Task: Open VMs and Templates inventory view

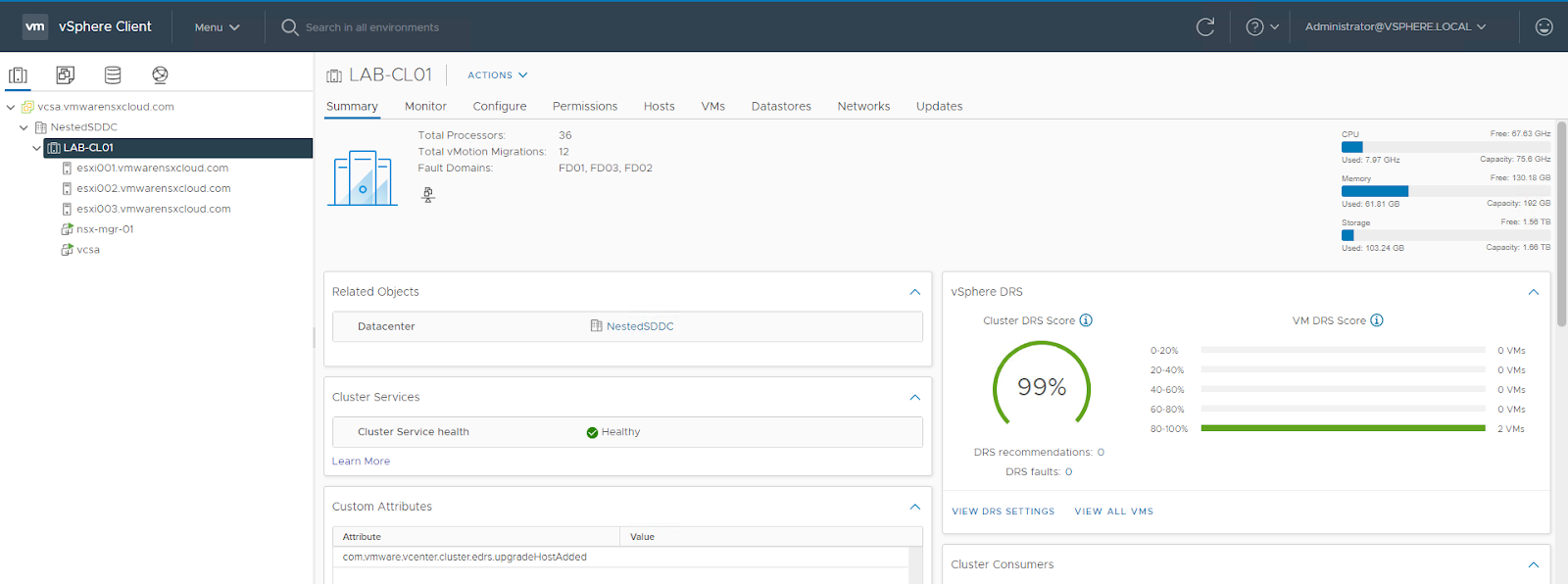Action: pyautogui.click(x=65, y=74)
